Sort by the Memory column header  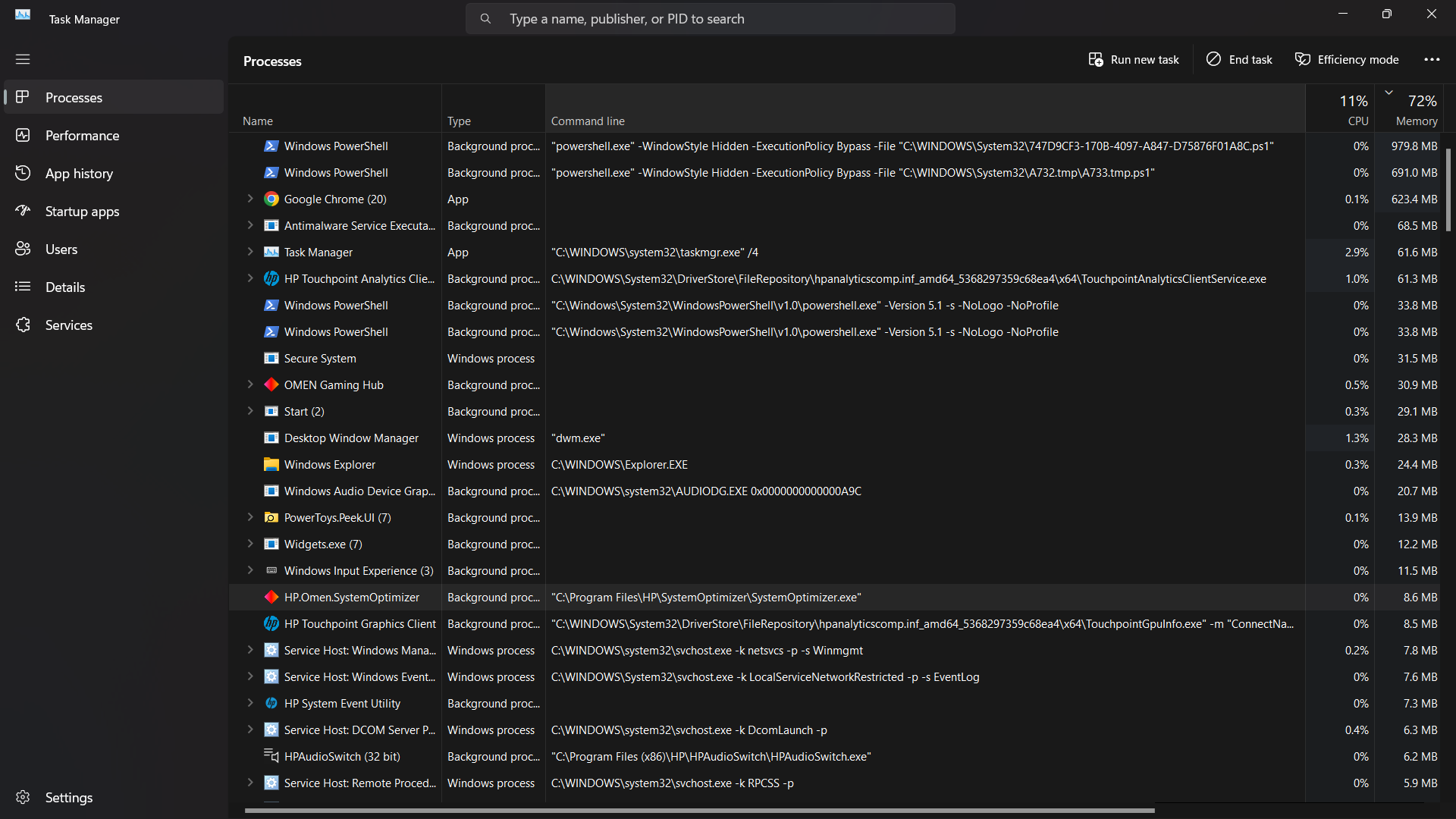pos(1409,108)
